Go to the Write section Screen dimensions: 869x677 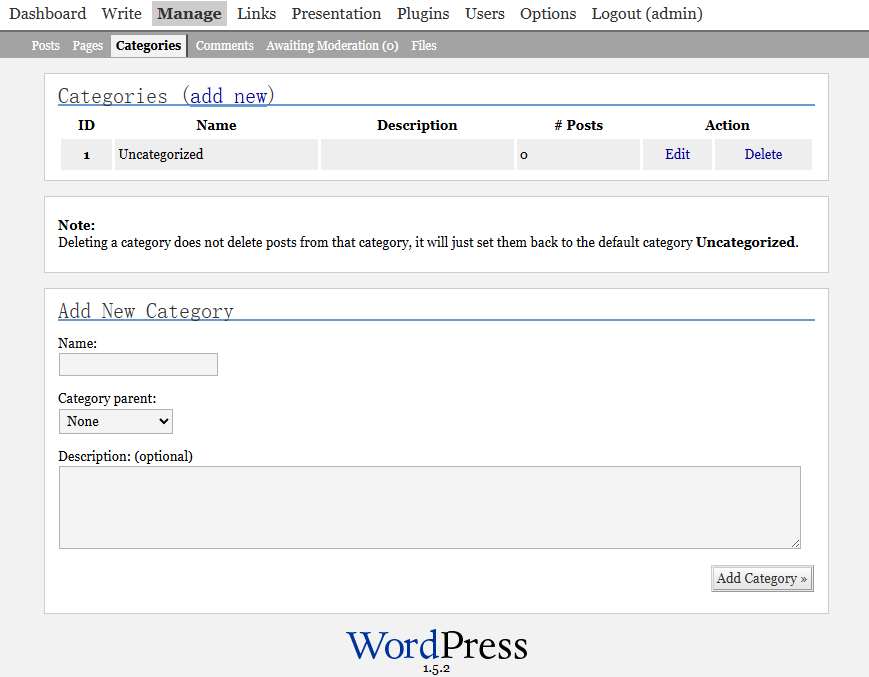(x=121, y=13)
